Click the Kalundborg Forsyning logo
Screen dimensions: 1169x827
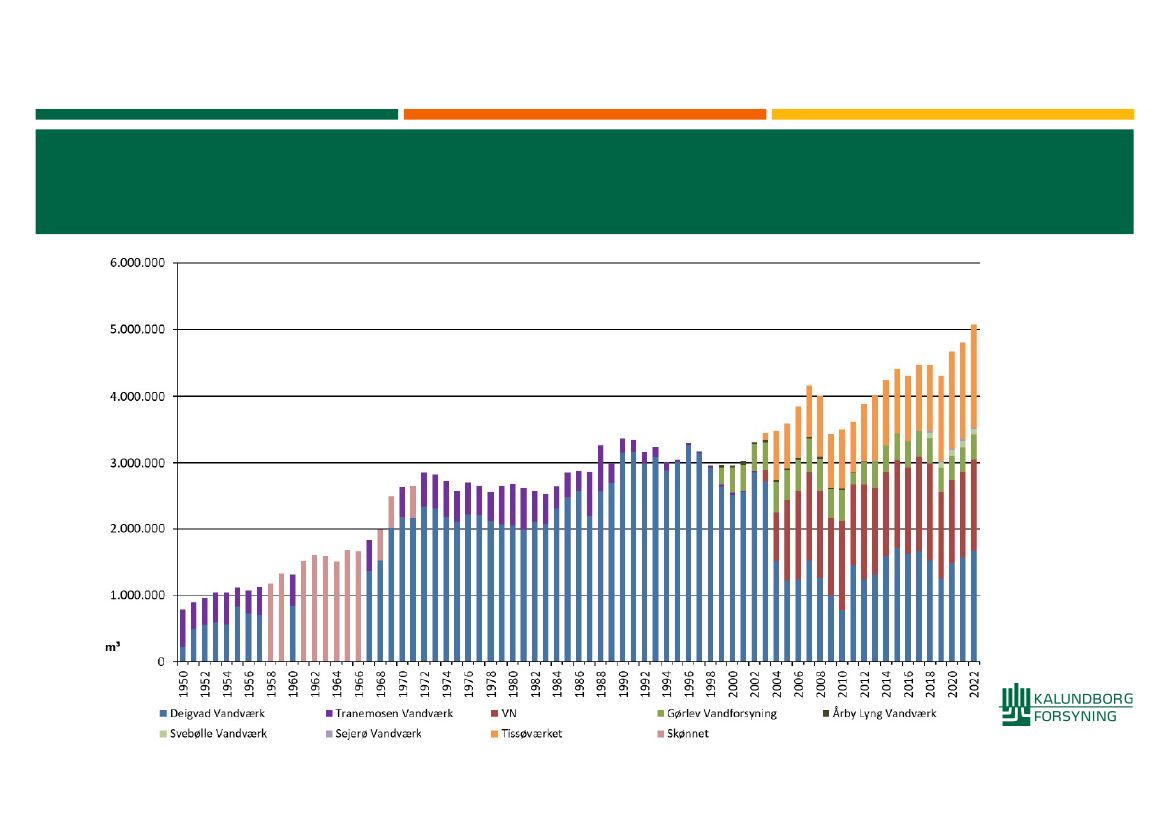click(1066, 705)
